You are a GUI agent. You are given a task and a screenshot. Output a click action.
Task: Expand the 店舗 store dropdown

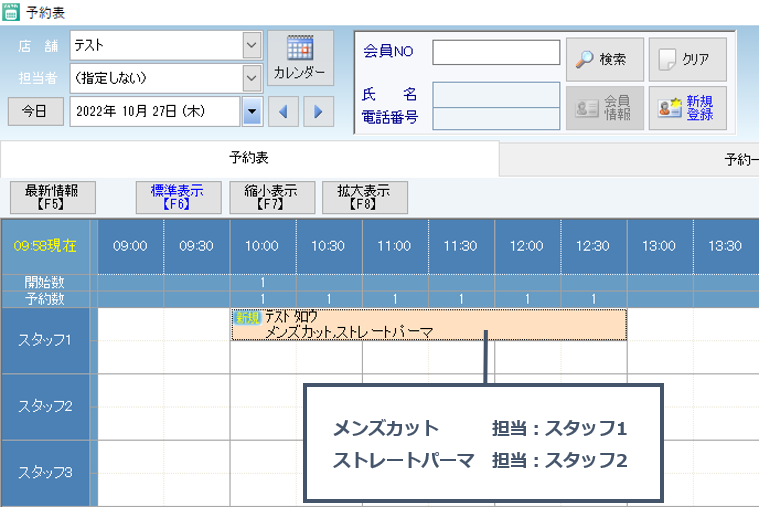(250, 45)
